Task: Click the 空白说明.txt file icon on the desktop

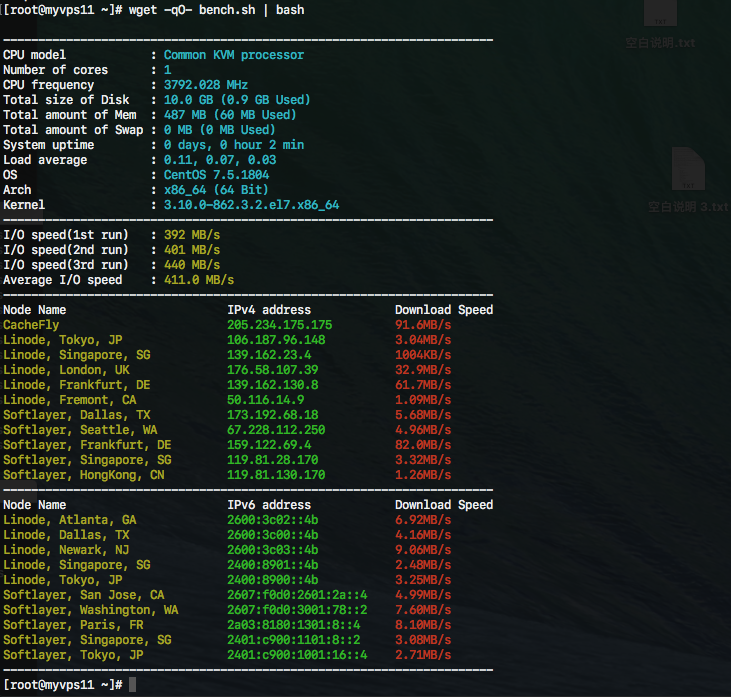Action: pyautogui.click(x=660, y=13)
